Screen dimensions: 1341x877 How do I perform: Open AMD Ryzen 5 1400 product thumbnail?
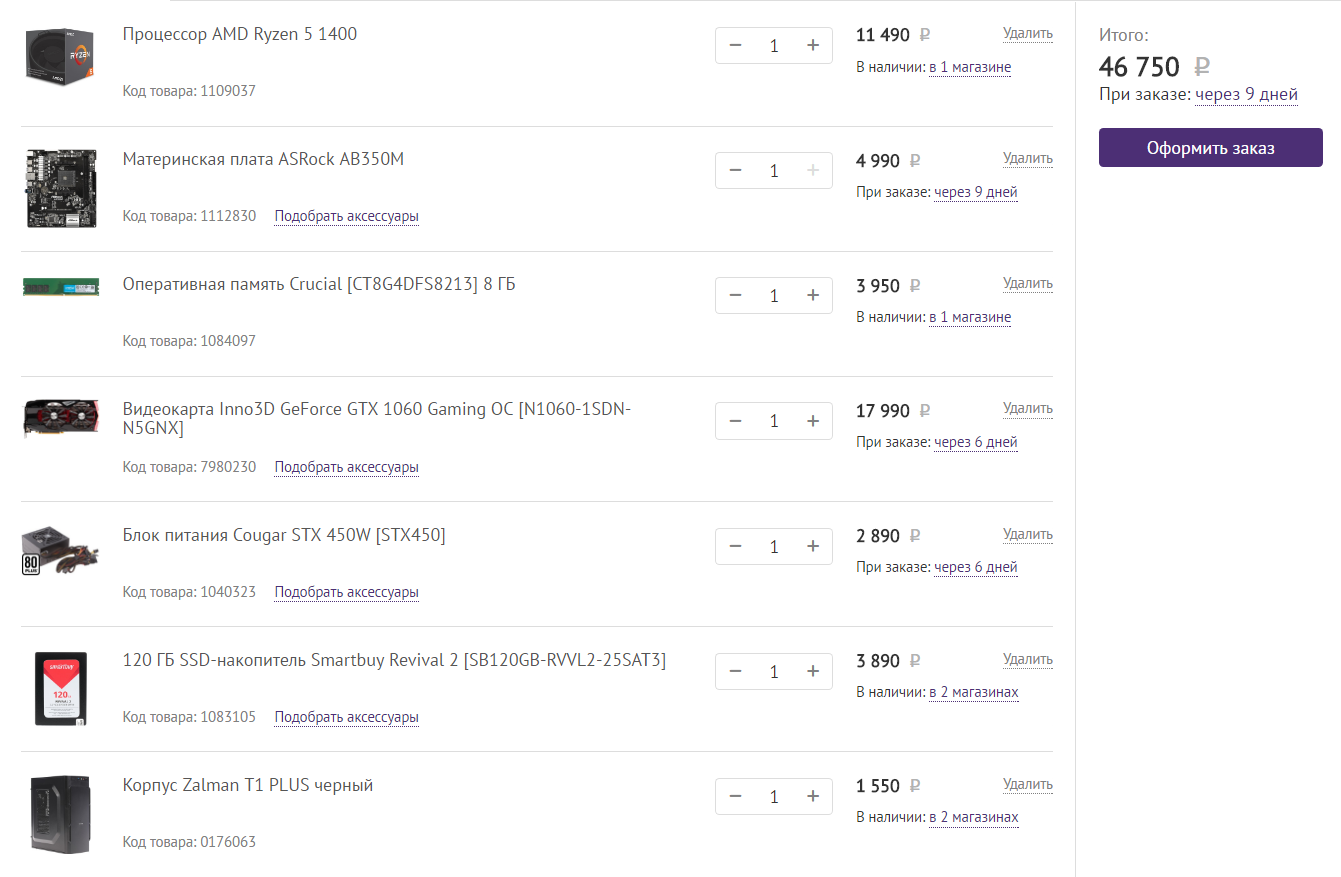59,56
